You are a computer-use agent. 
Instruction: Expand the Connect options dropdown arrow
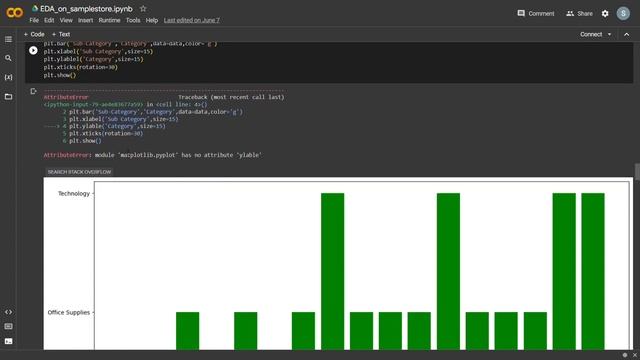click(x=609, y=35)
